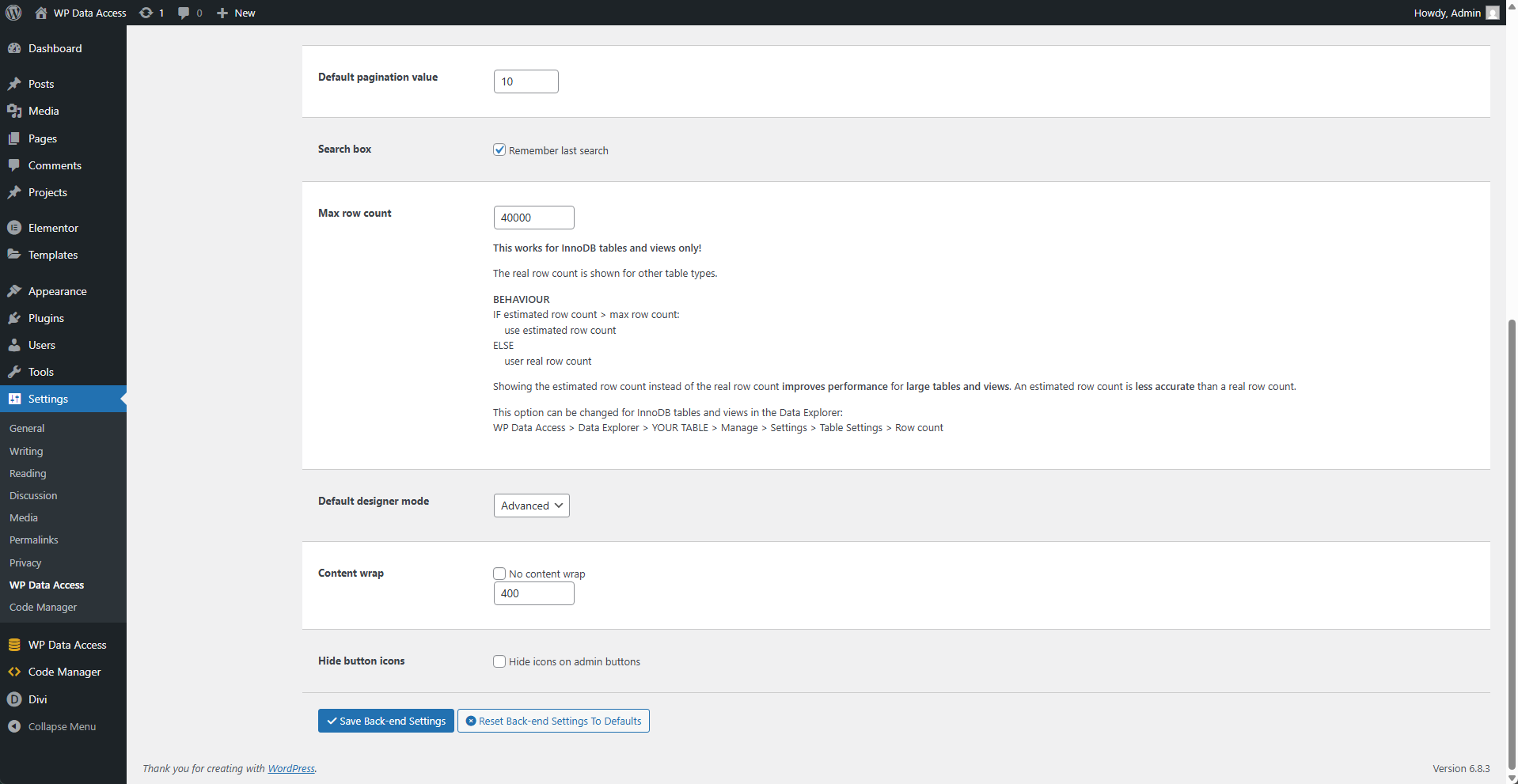Image resolution: width=1518 pixels, height=784 pixels.
Task: Open Elementor from the sidebar
Action: pyautogui.click(x=52, y=228)
